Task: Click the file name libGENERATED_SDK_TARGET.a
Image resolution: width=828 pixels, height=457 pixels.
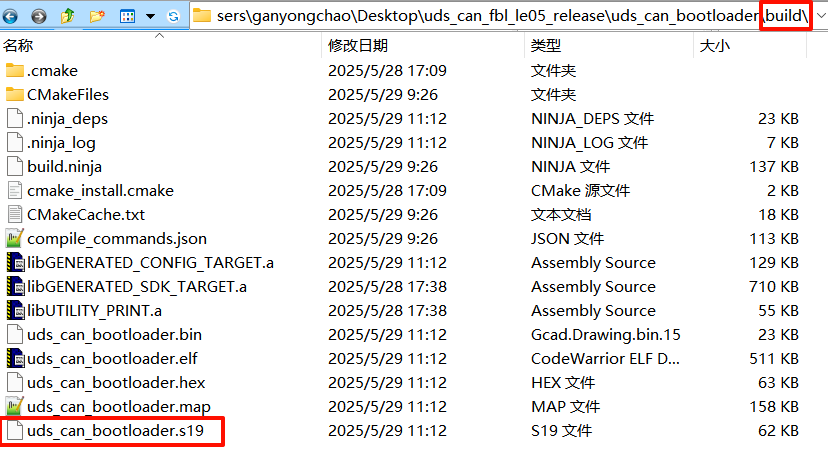Action: [137, 287]
